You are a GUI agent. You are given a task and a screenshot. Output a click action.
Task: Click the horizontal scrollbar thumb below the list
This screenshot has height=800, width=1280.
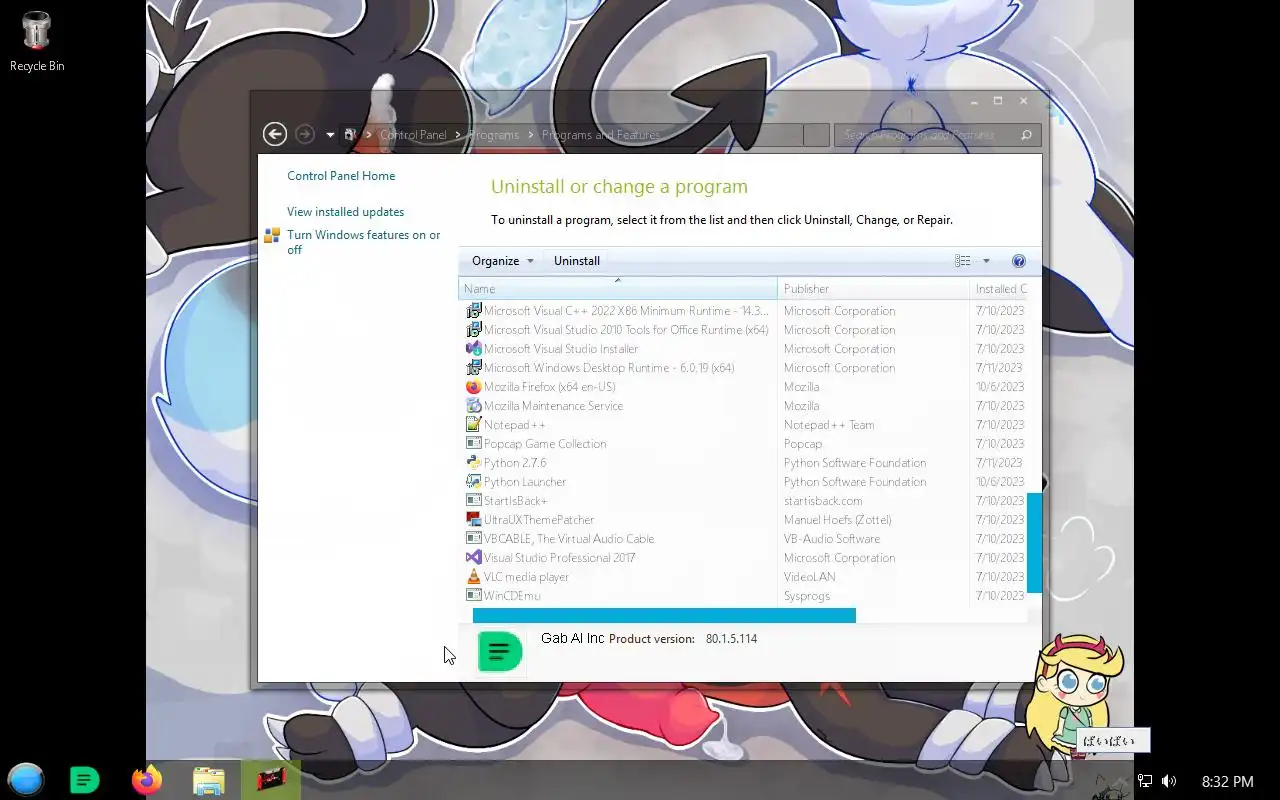664,615
